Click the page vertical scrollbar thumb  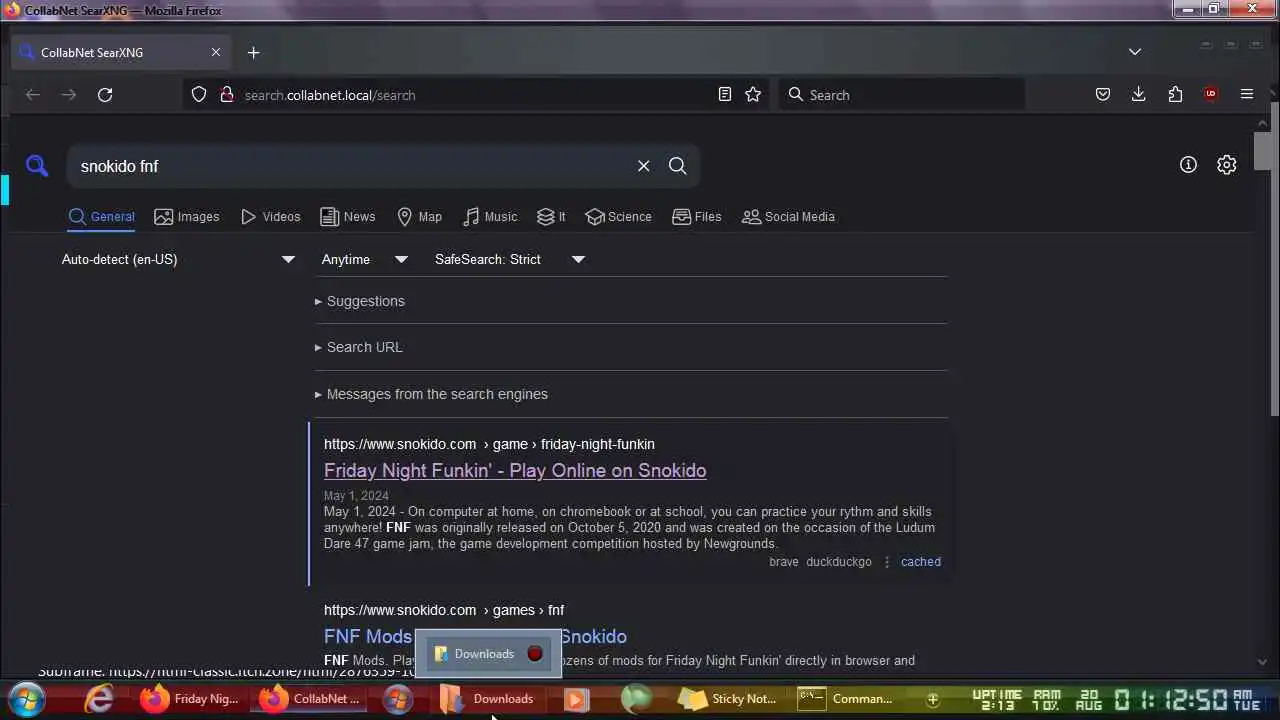(x=1263, y=150)
